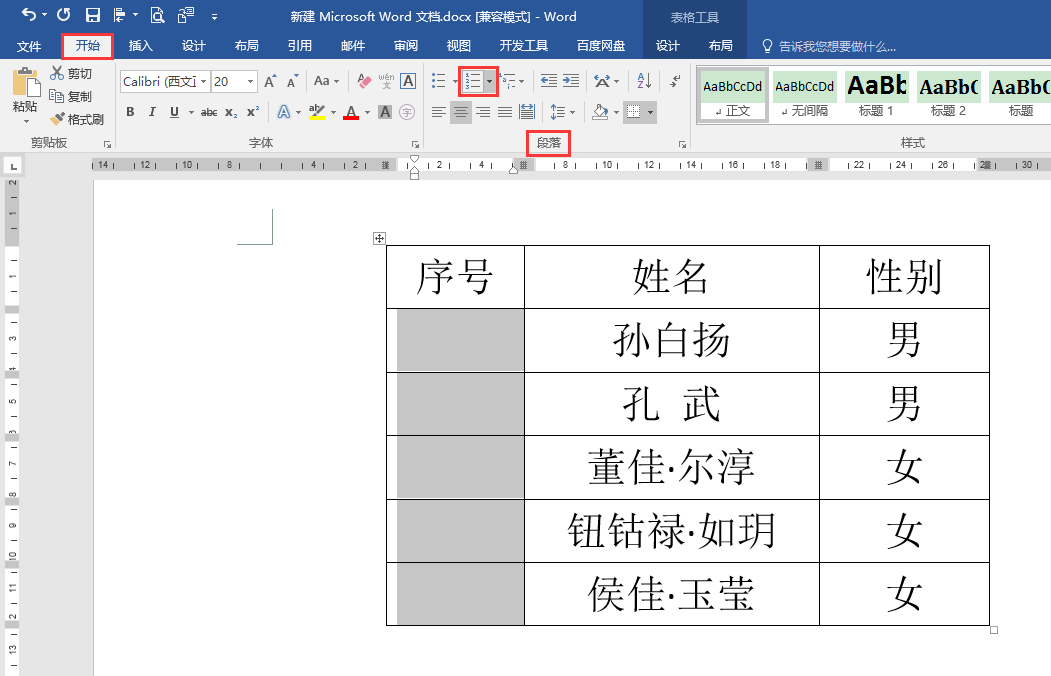Viewport: 1051px width, 676px height.
Task: Show or hide paragraph marks
Action: click(x=675, y=81)
